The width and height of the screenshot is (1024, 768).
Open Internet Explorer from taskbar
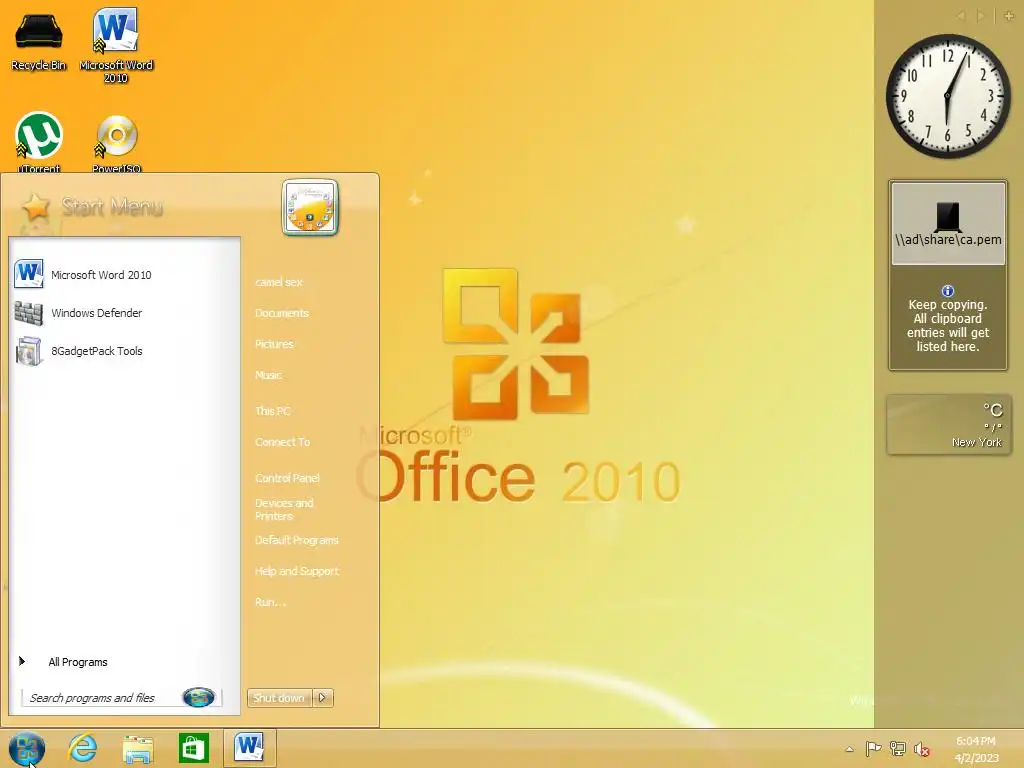(83, 748)
